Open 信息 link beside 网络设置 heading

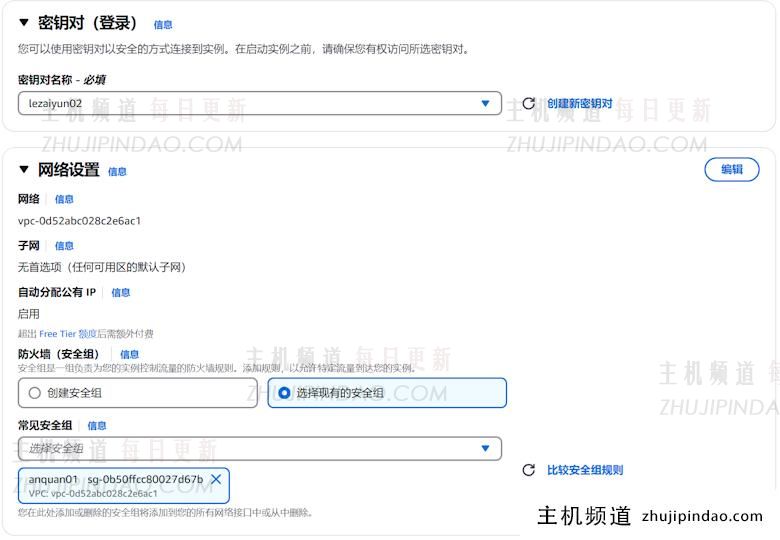coord(117,171)
